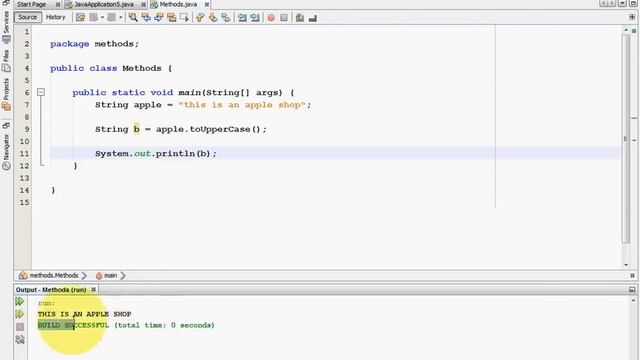640x360 pixels.
Task: Click the Uncomment code icon
Action: (x=313, y=18)
